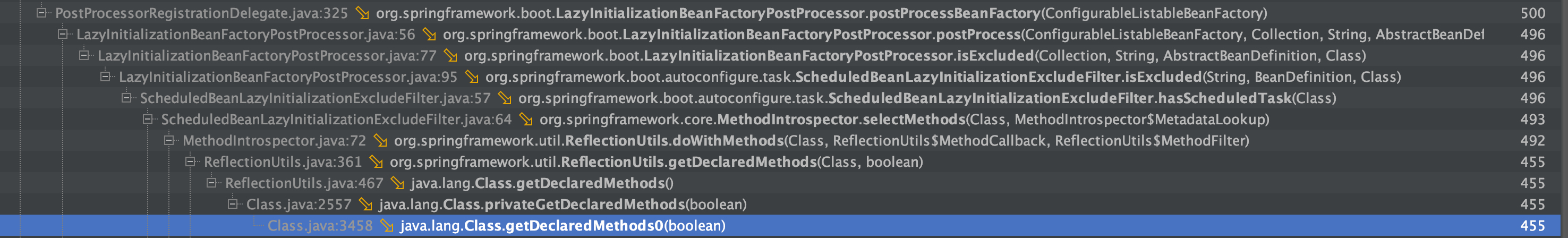Click arrow icon beside LazyInitializationBeanFactoryPostProcessor.postProcess
The width and height of the screenshot is (1568, 238).
click(x=429, y=34)
